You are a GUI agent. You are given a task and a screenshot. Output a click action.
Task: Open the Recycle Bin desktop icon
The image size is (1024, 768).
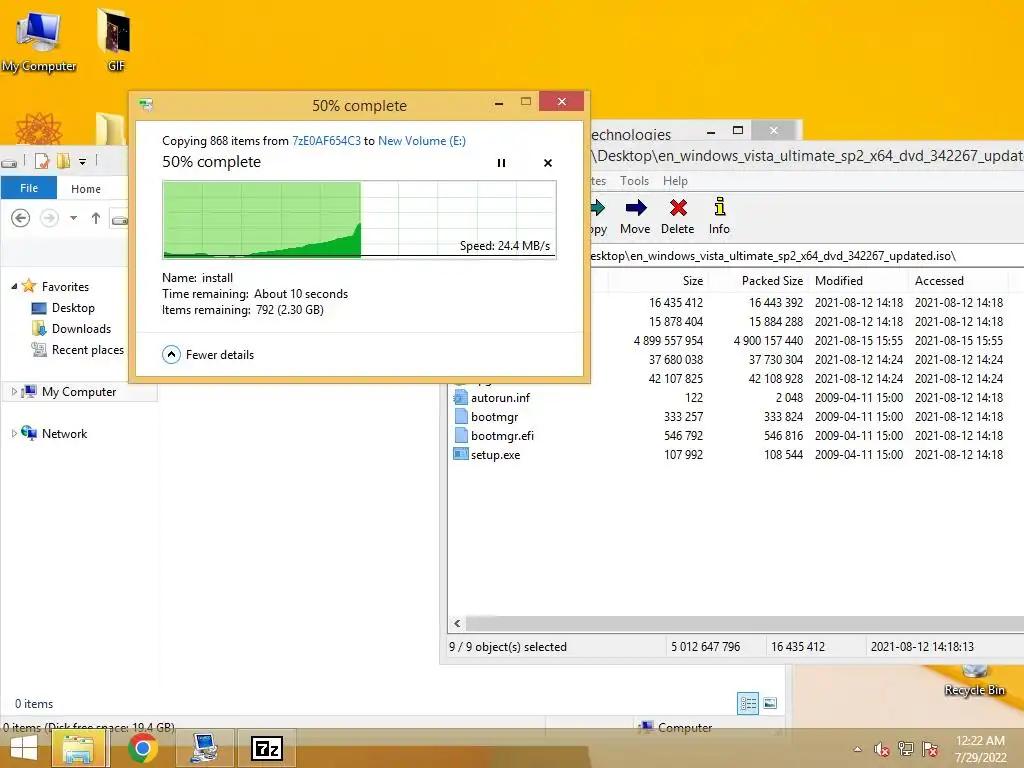tap(975, 680)
